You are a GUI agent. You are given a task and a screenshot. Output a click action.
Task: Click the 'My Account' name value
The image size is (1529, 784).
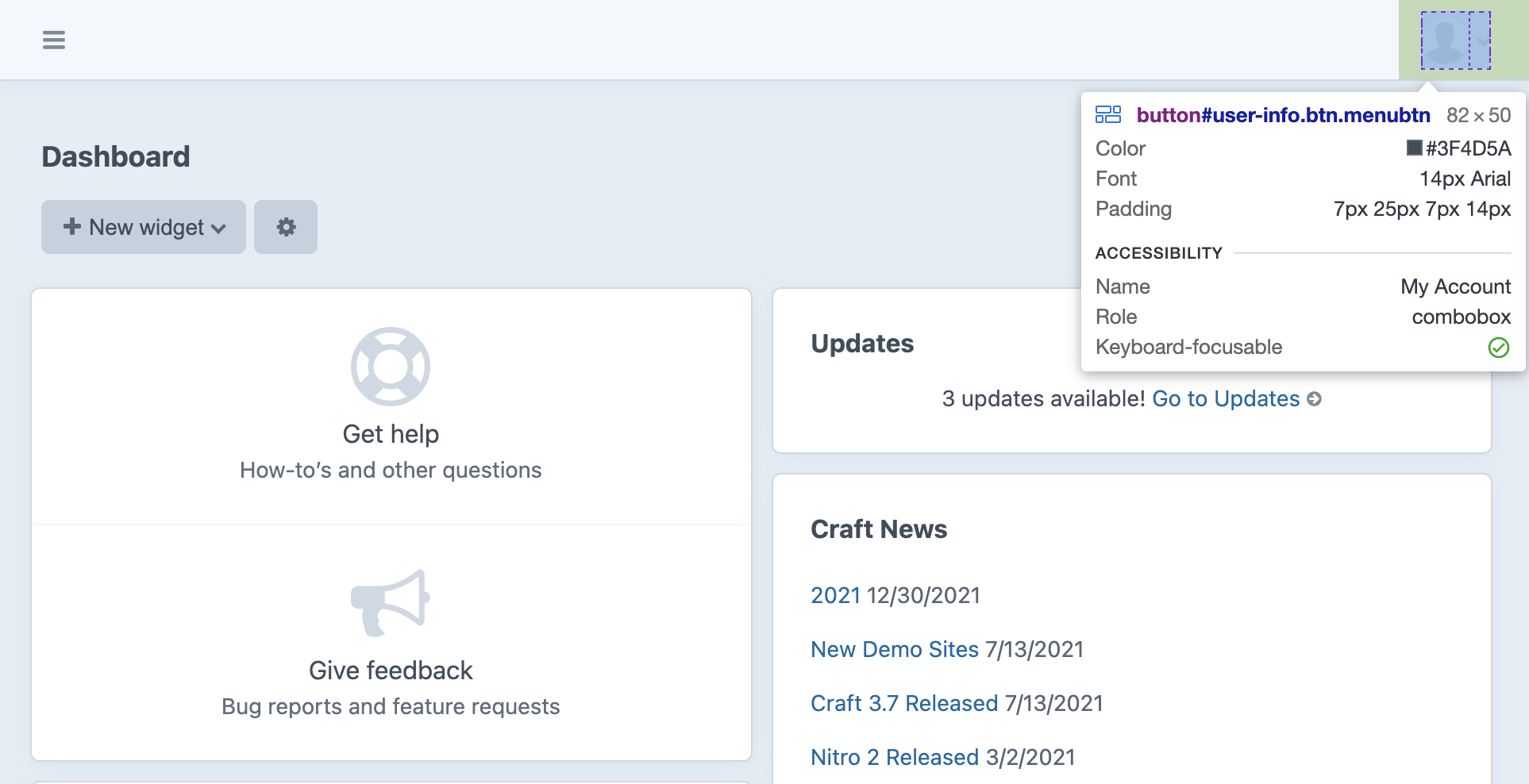pos(1455,286)
